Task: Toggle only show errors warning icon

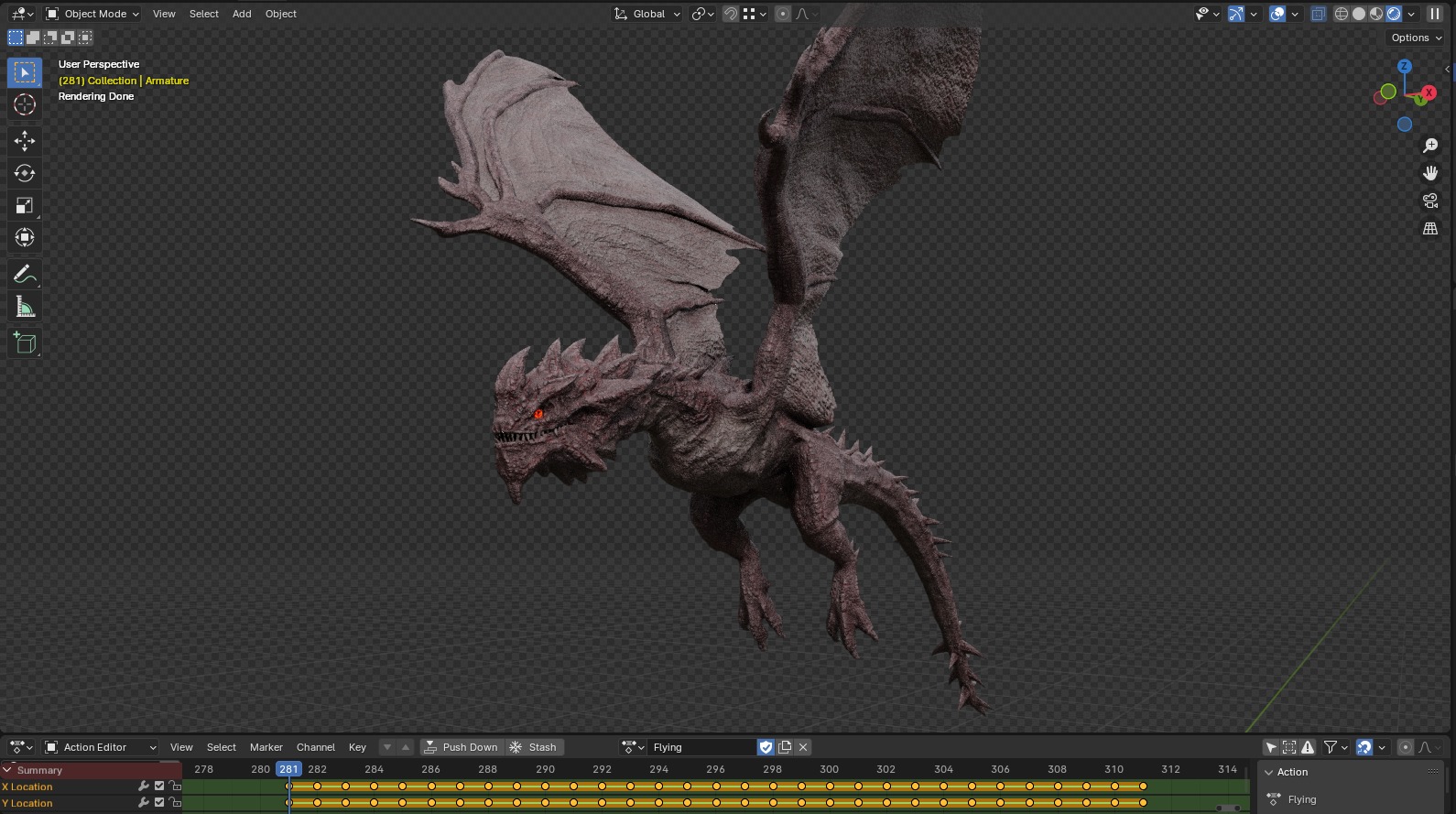Action: click(1308, 747)
